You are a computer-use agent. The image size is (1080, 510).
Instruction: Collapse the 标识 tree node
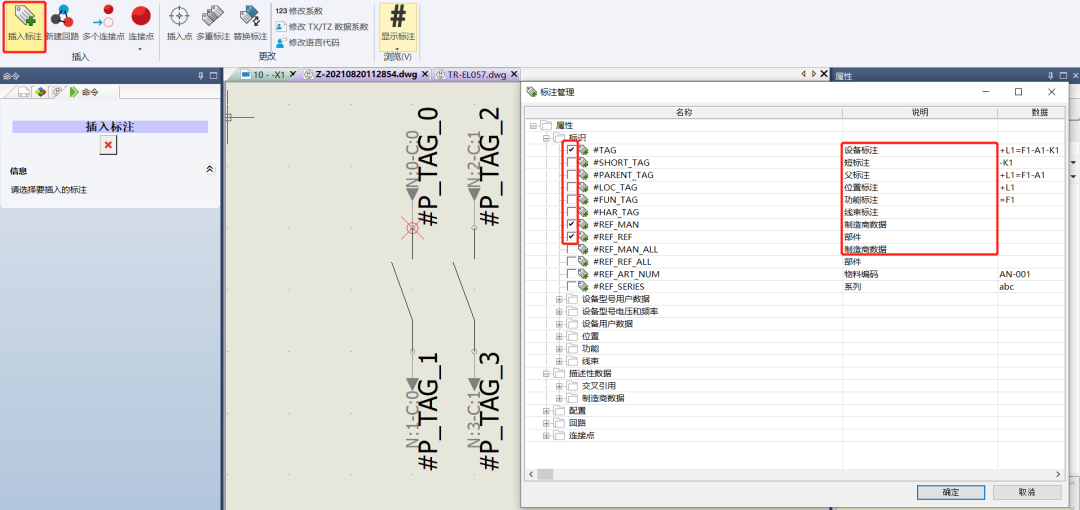coord(546,137)
